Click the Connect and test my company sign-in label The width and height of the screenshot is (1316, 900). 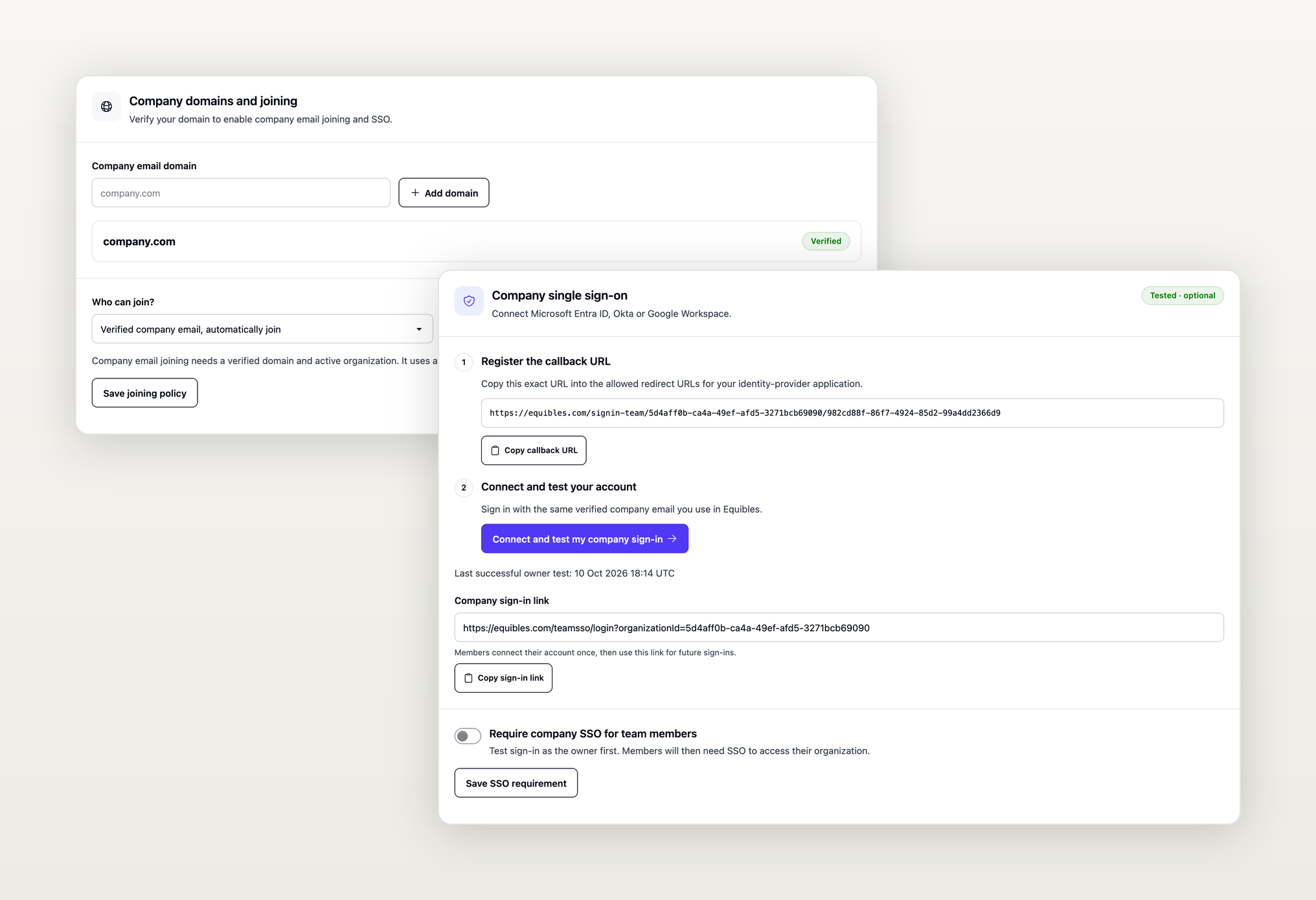[x=577, y=539]
